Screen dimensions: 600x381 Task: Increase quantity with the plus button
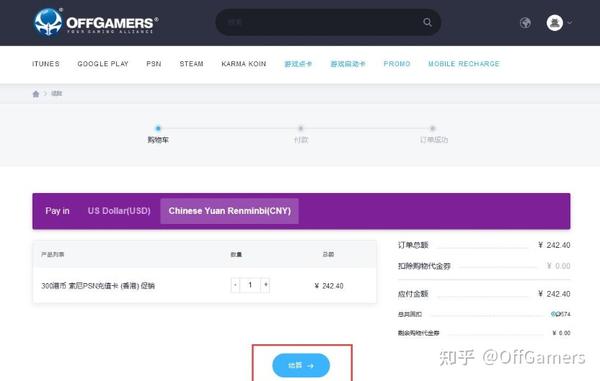266,285
